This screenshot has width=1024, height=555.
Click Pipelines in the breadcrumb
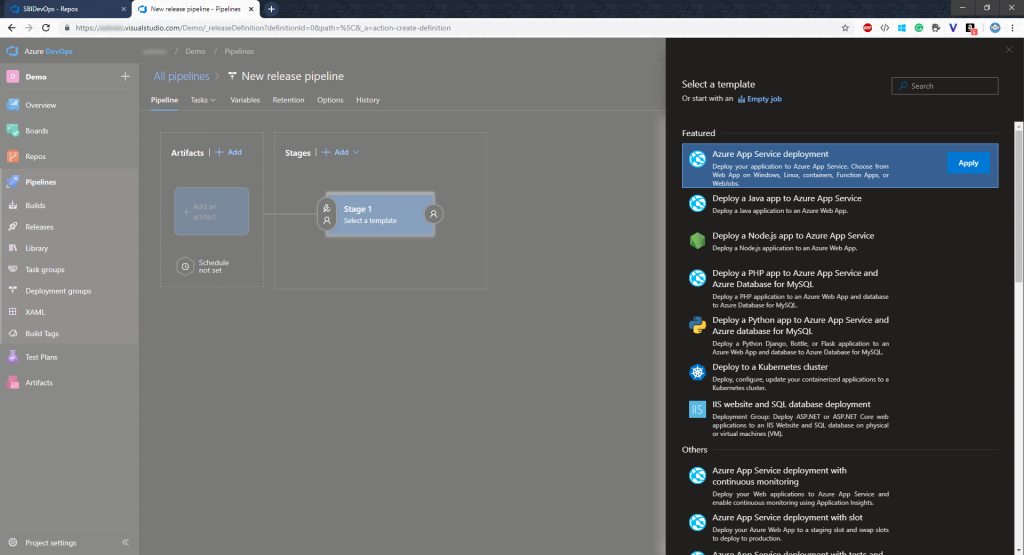click(x=239, y=51)
